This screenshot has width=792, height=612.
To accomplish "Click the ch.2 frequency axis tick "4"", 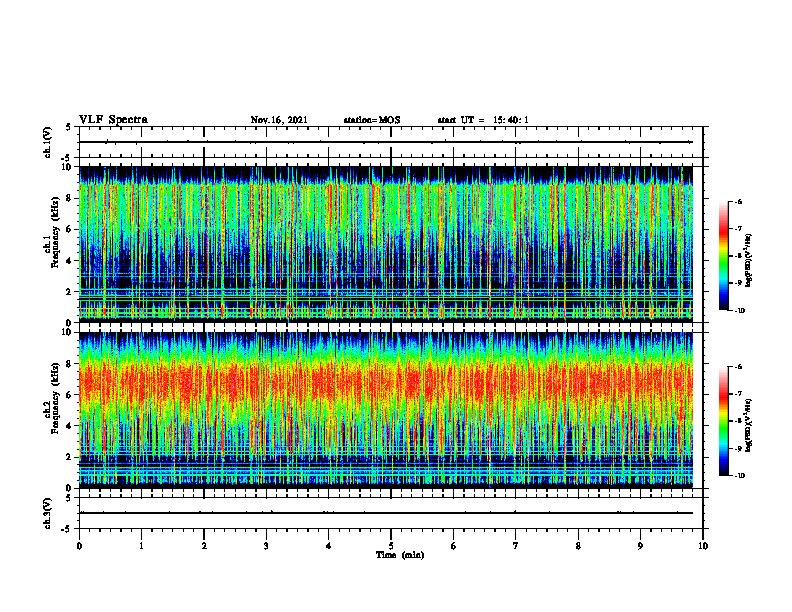I will (70, 426).
